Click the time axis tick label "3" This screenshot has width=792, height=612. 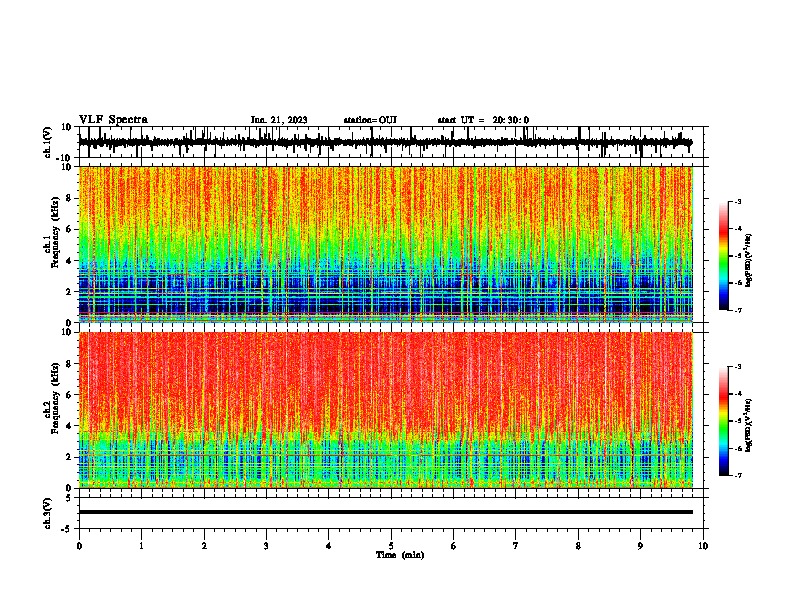[266, 546]
